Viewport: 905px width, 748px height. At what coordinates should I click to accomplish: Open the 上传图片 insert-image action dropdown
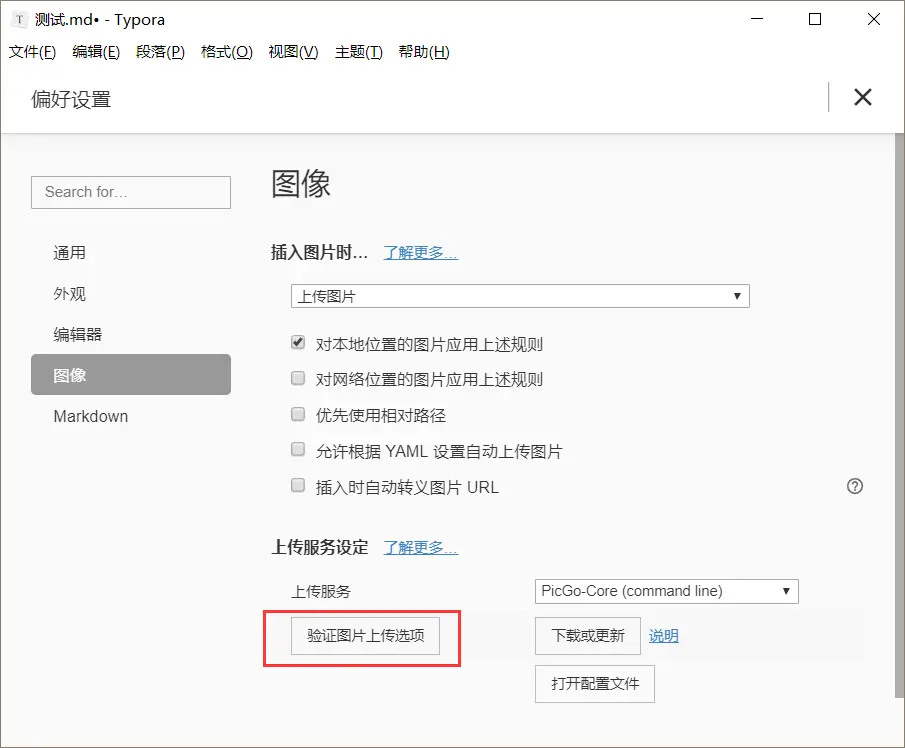(520, 296)
